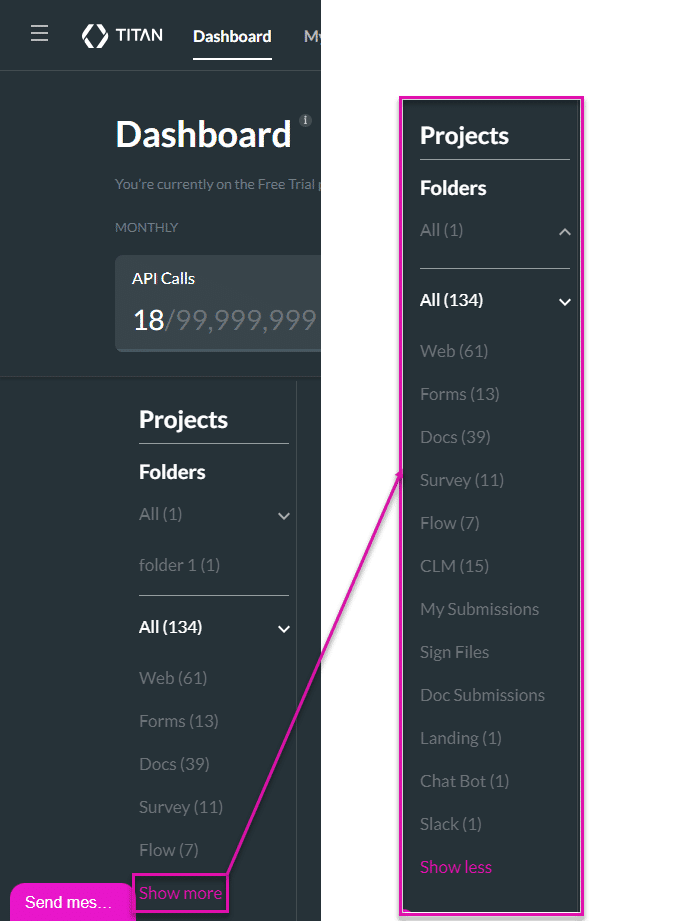Select Chat Bot (1) category
Viewport: 694px width, 921px height.
464,781
